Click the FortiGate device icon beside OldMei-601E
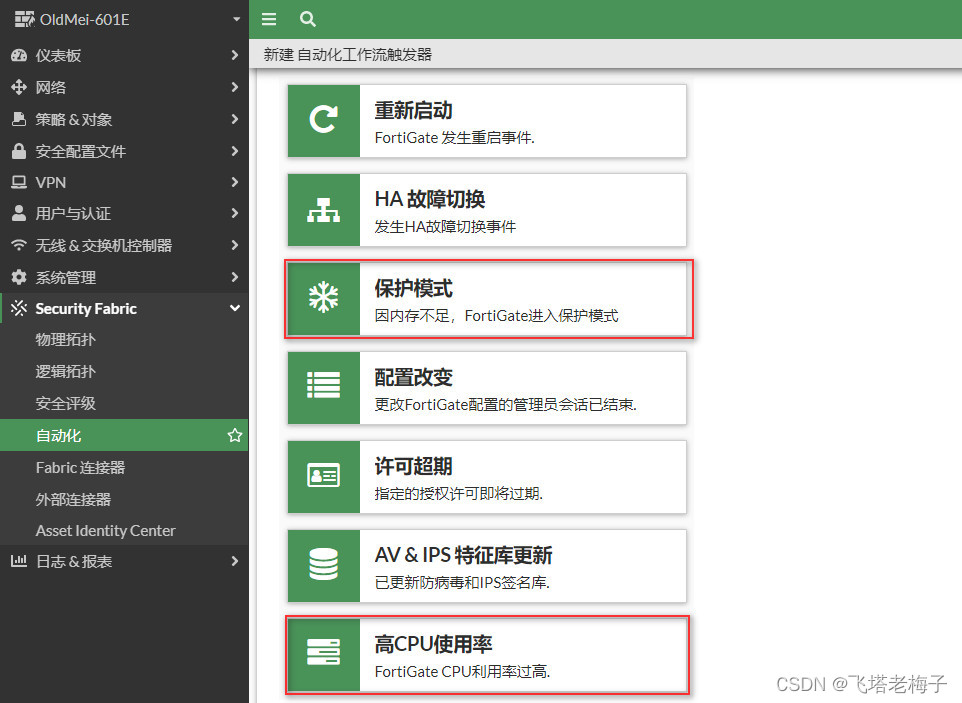The height and width of the screenshot is (703, 962). point(25,19)
